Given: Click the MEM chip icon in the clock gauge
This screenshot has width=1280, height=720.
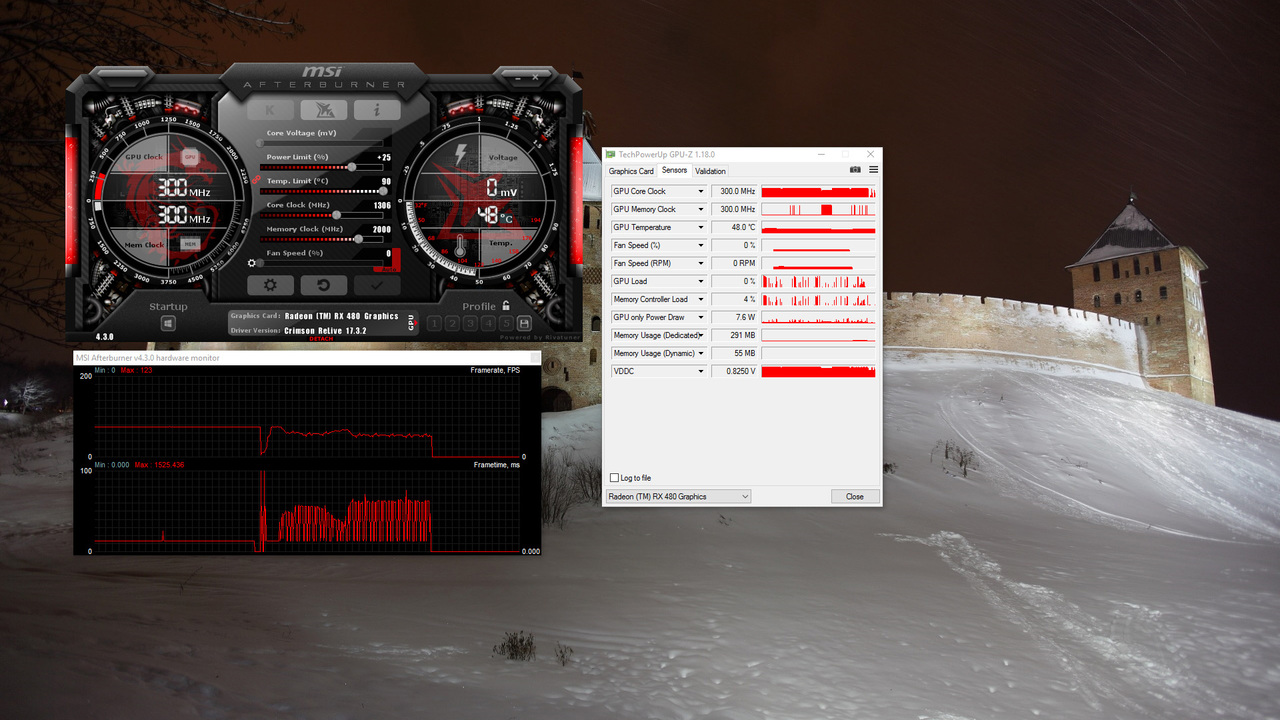Looking at the screenshot, I should point(189,244).
